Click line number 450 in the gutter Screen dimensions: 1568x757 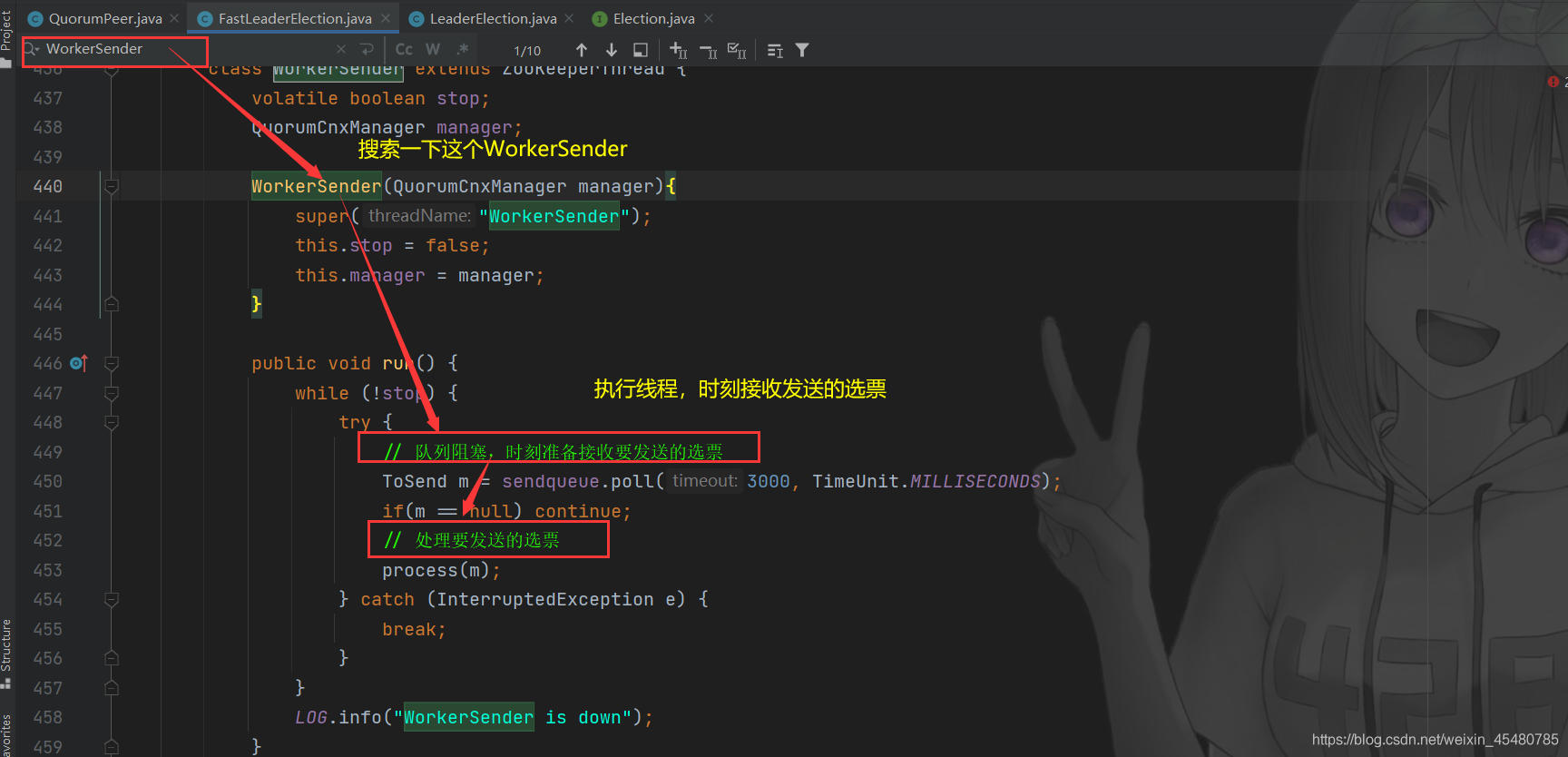pos(48,481)
